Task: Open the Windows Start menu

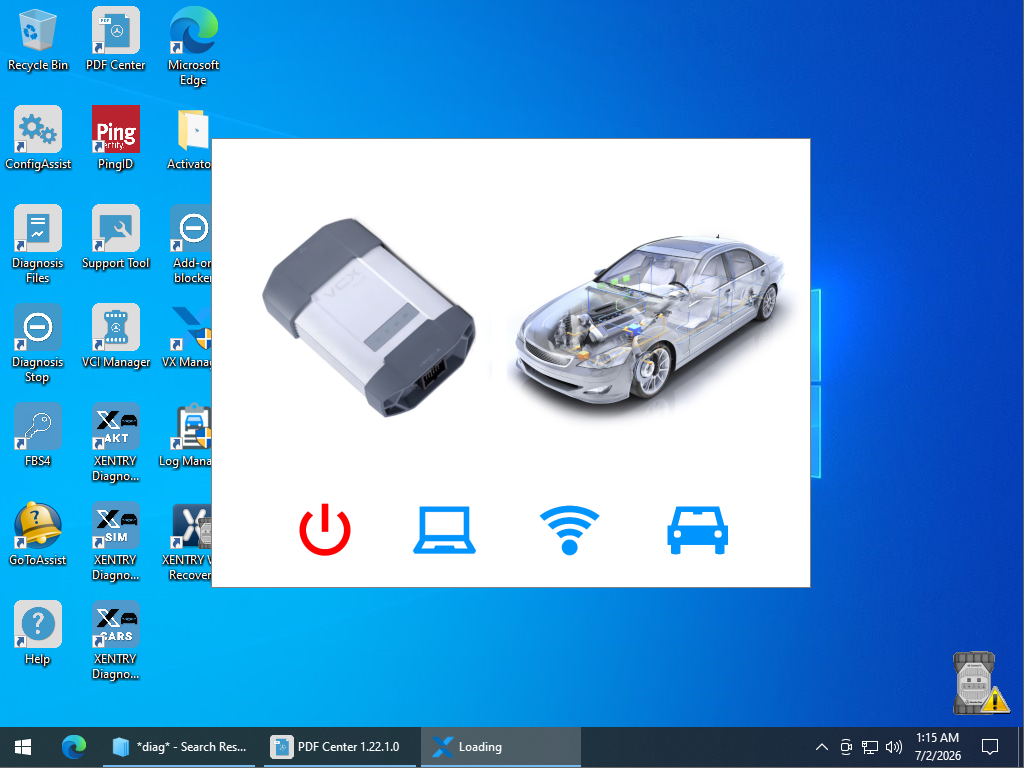Action: tap(24, 747)
